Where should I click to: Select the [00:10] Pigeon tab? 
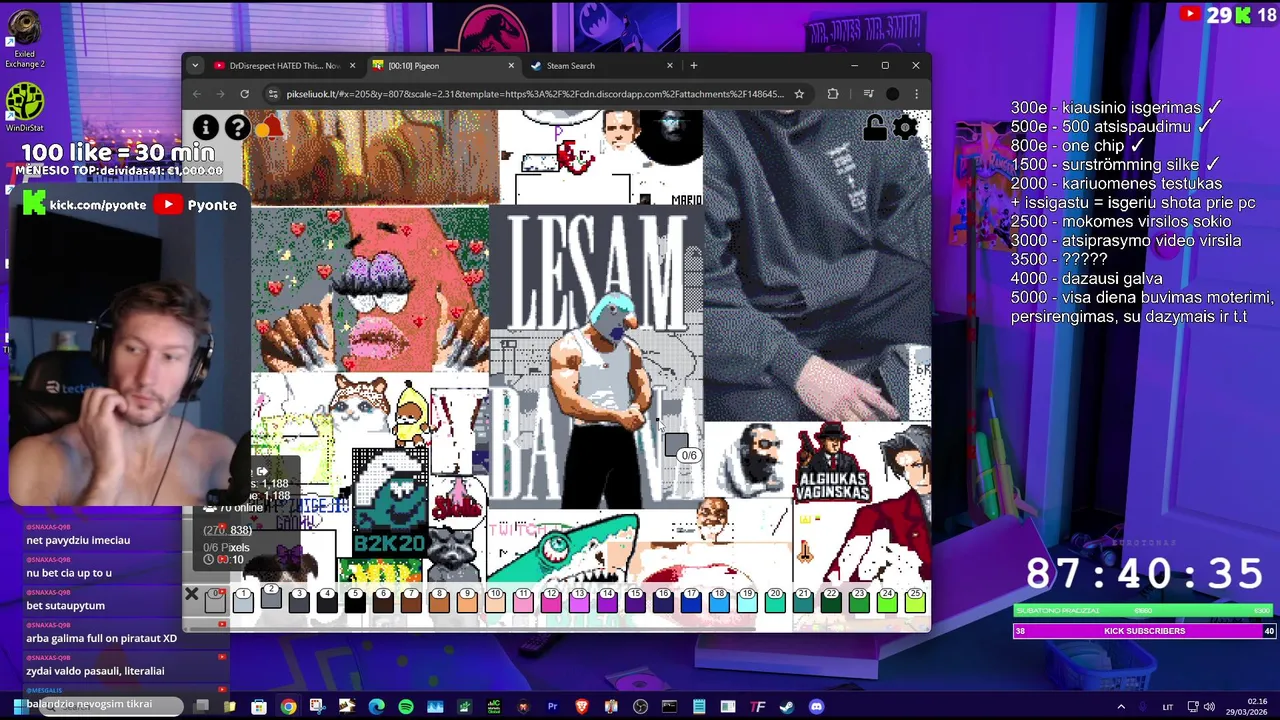443,66
